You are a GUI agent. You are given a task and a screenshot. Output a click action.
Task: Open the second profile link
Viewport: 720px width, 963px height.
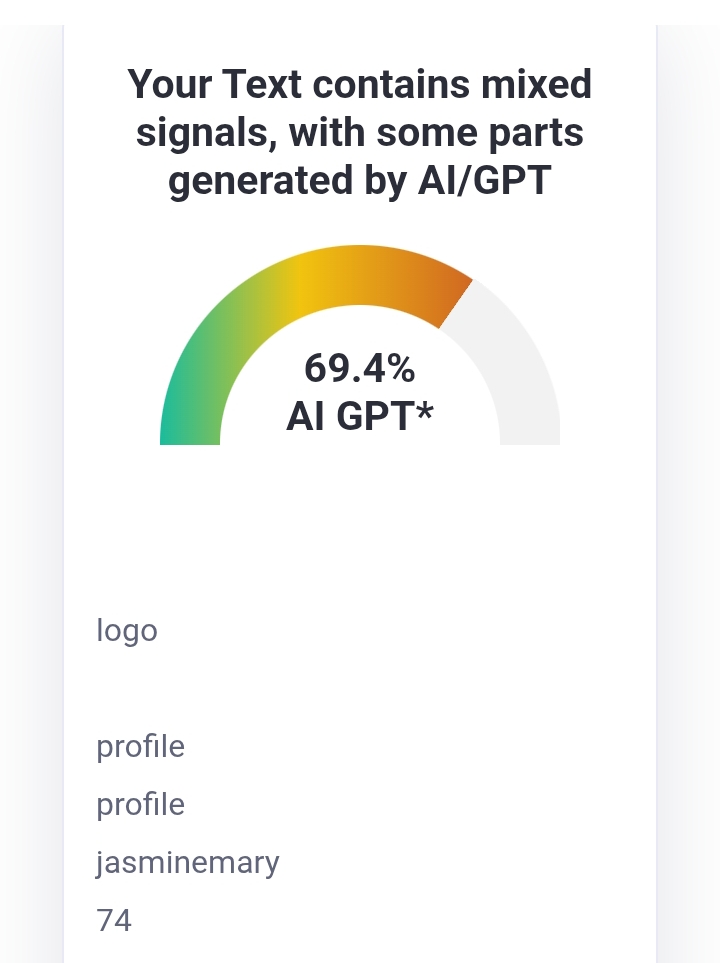(x=141, y=805)
